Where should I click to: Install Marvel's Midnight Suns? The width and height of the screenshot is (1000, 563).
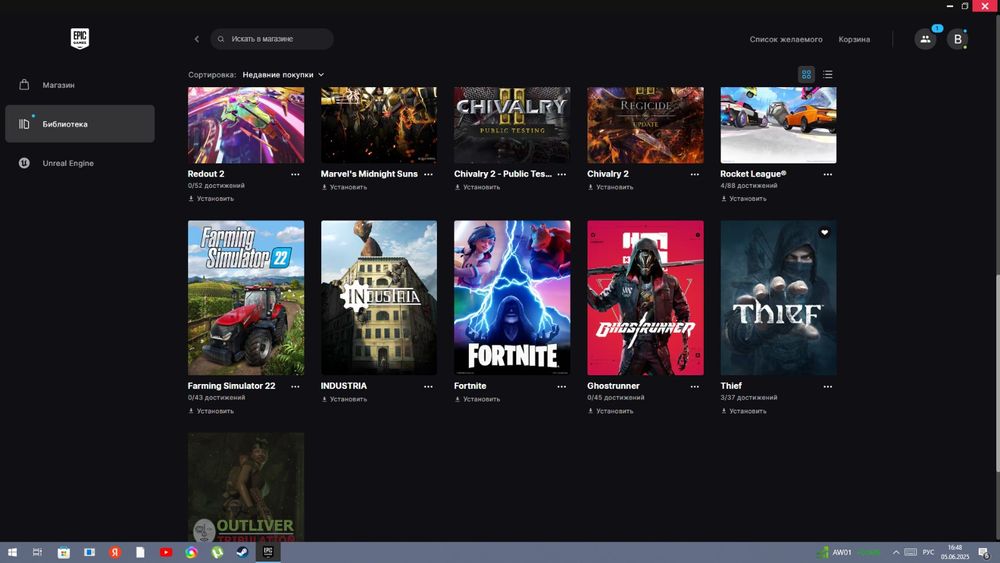(x=344, y=187)
